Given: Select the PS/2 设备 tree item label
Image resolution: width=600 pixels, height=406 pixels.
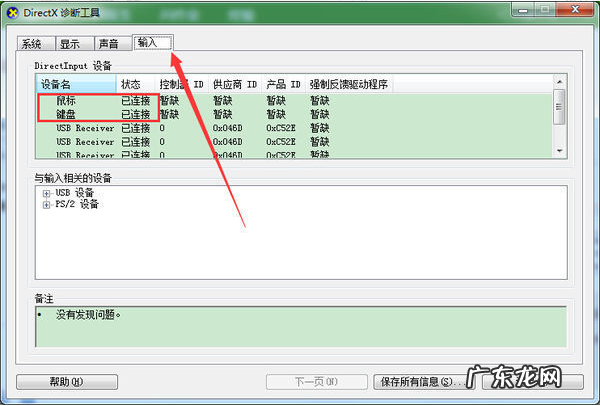Looking at the screenshot, I should tap(77, 204).
